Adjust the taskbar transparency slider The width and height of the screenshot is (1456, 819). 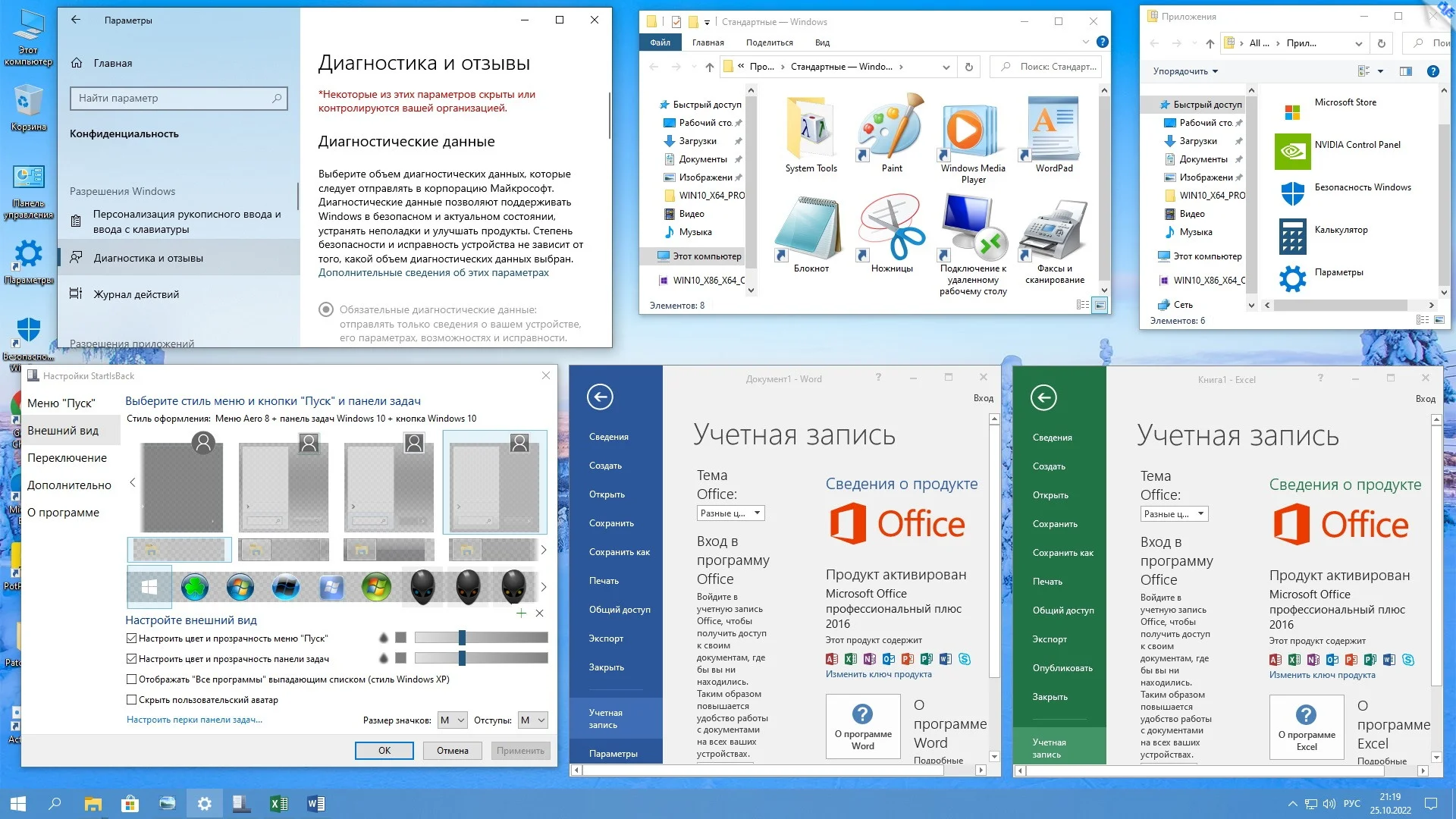(x=462, y=658)
